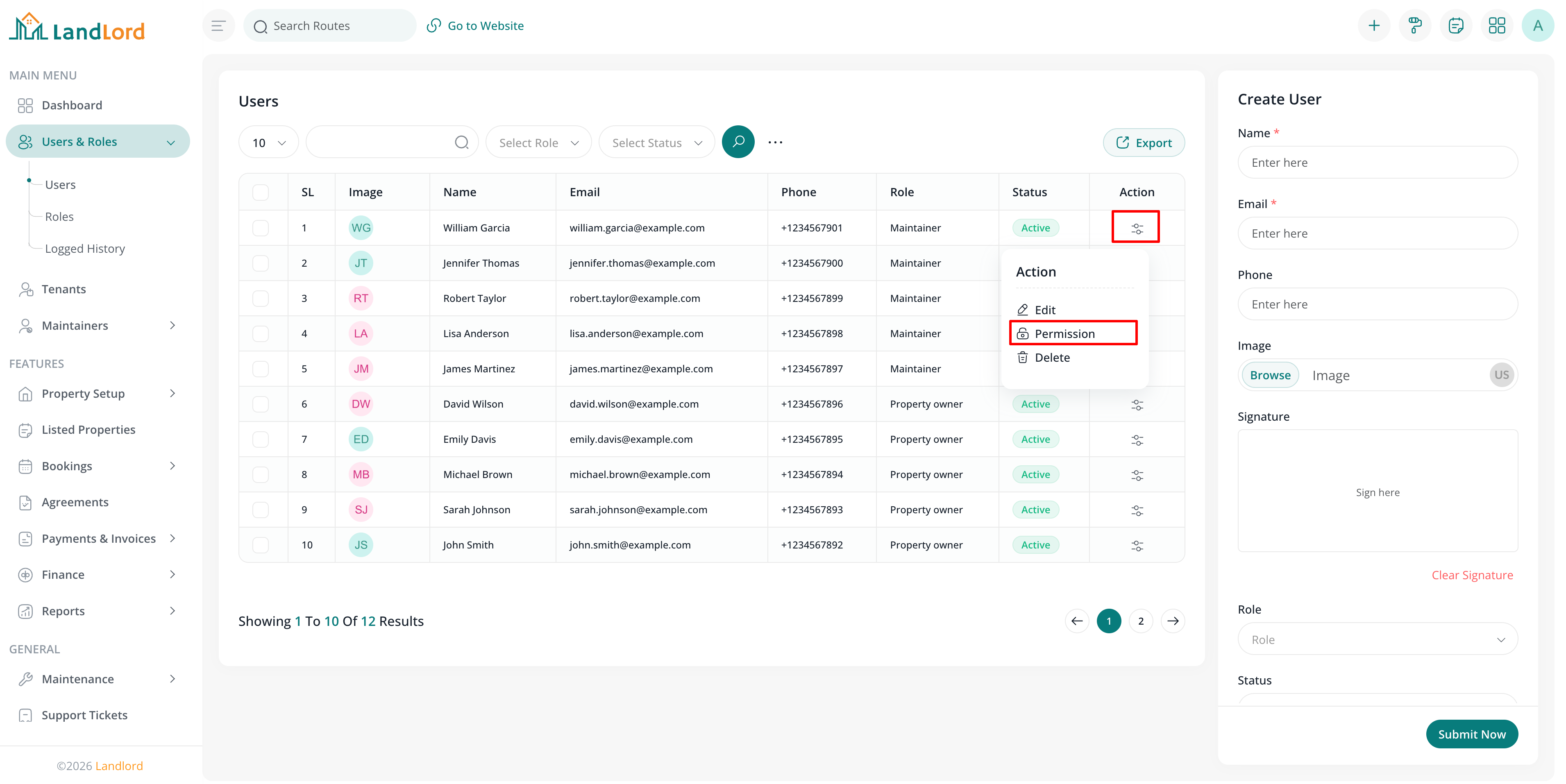The image size is (1566, 784).
Task: Check the row checkbox for Lisa Anderson
Action: pos(261,333)
